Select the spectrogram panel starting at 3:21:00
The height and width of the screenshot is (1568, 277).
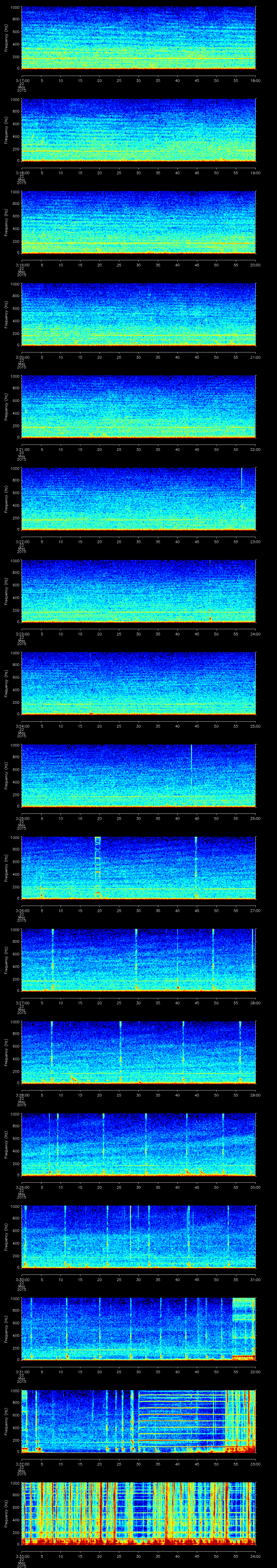click(x=139, y=407)
